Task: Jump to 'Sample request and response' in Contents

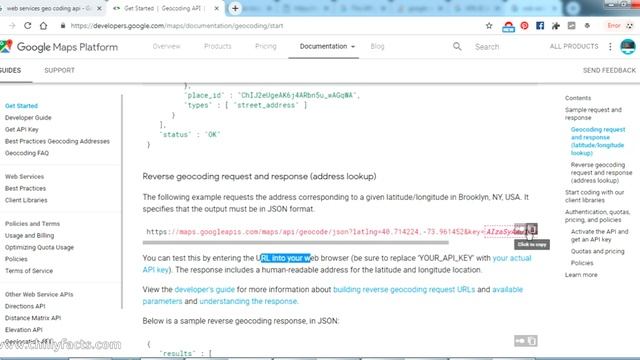Action: (x=593, y=113)
